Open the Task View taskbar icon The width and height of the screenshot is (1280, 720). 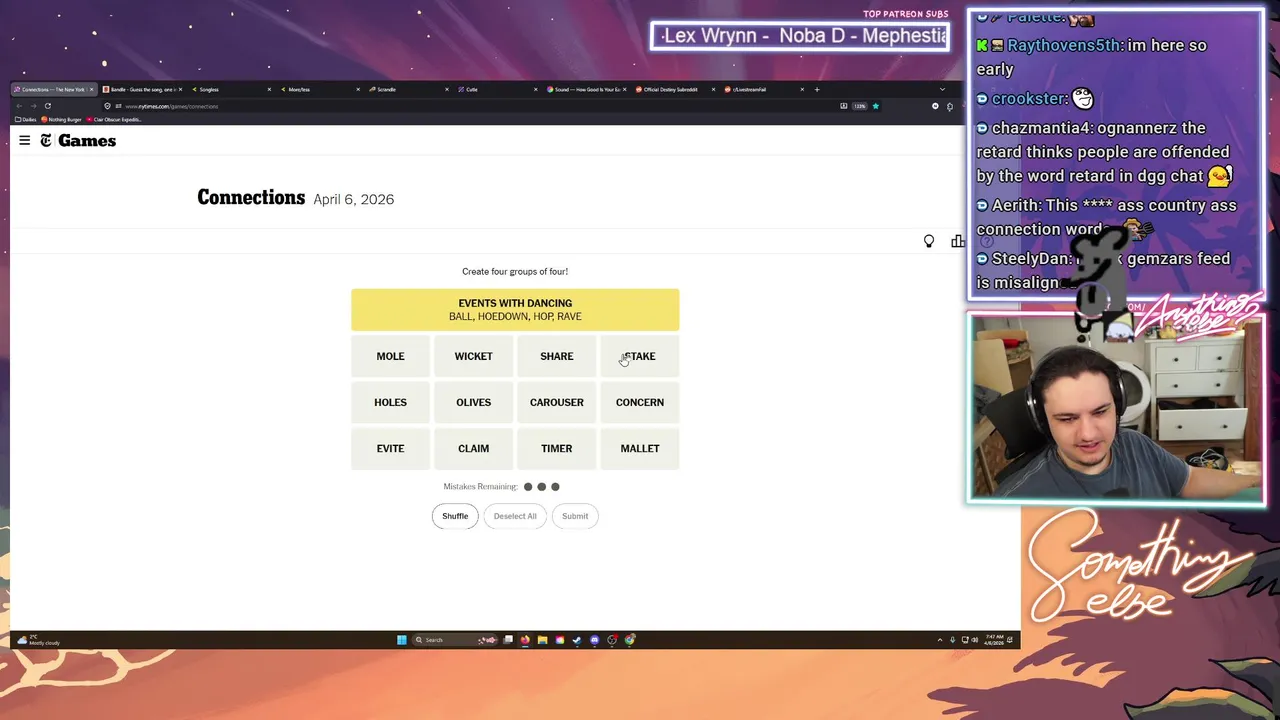tap(508, 640)
